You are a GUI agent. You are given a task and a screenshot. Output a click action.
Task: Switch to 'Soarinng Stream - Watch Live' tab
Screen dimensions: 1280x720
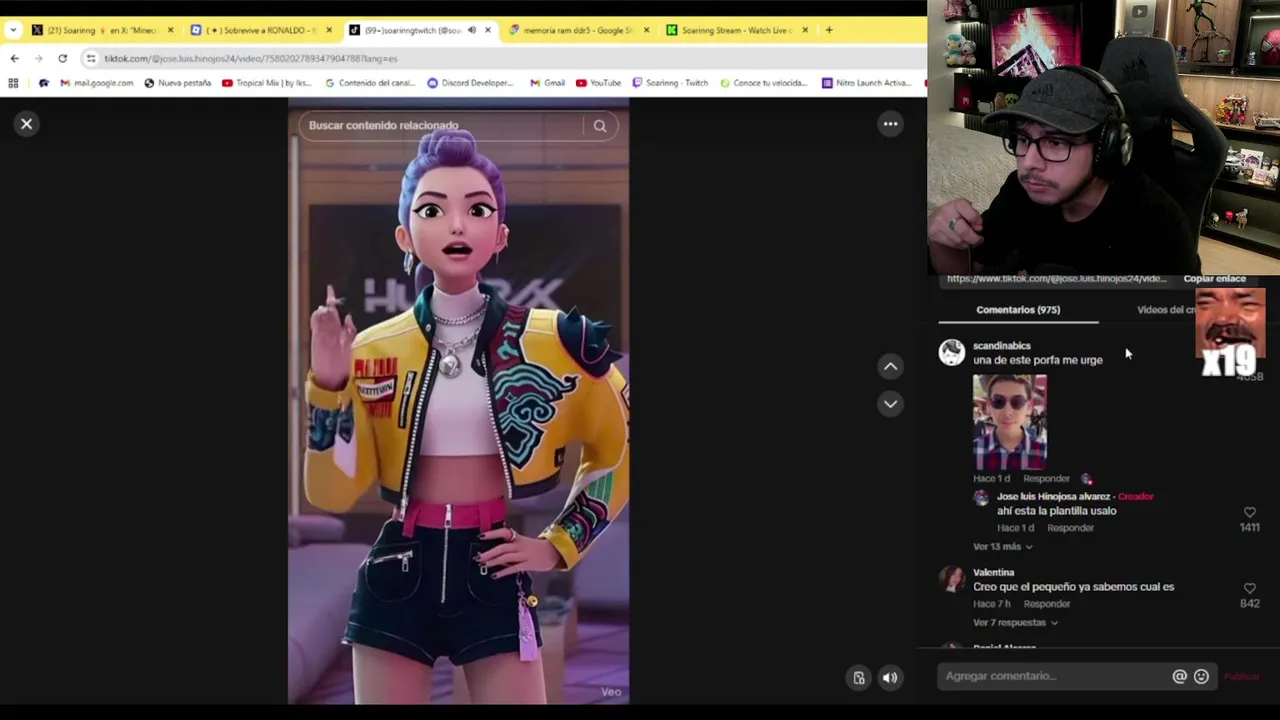735,30
